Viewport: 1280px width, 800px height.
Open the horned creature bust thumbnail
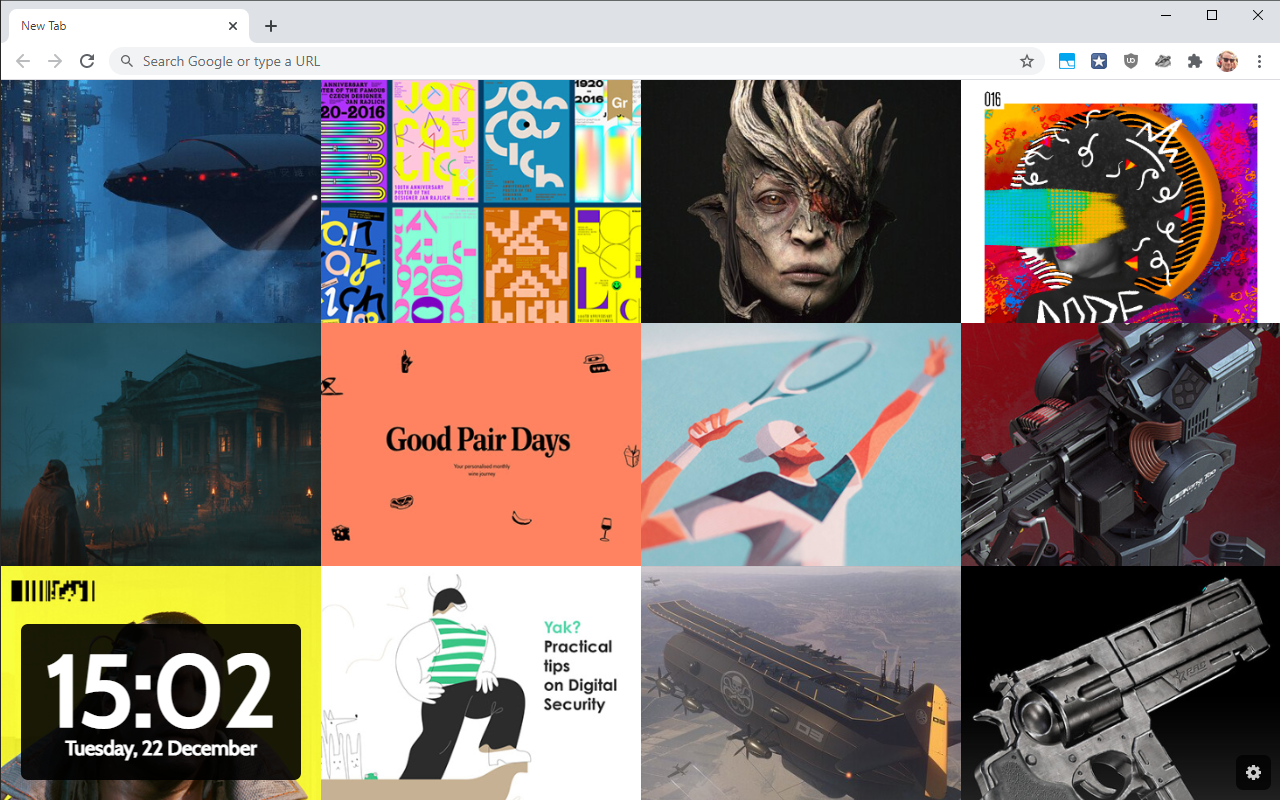click(x=801, y=201)
